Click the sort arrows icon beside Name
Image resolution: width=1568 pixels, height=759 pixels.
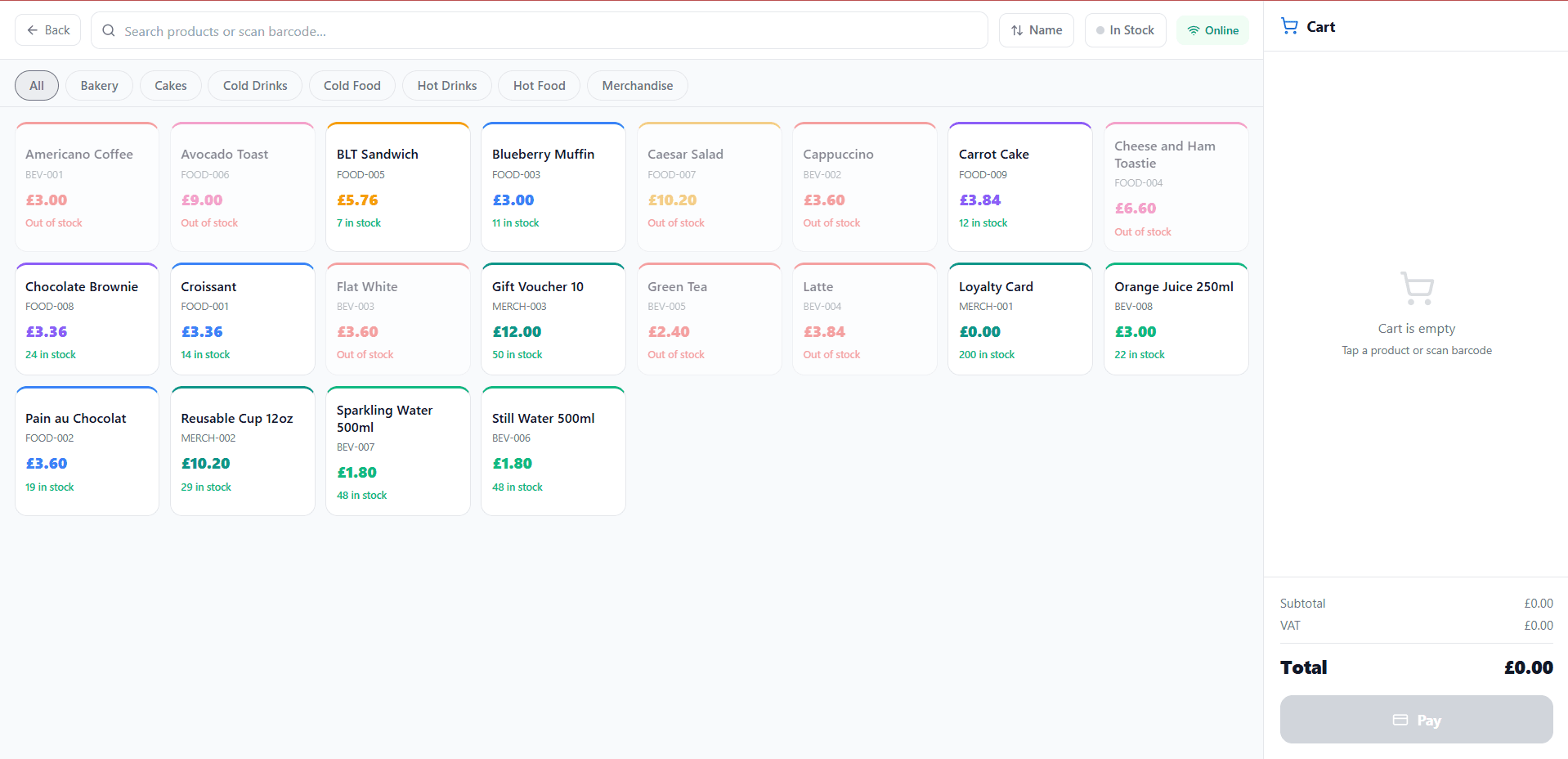(1017, 30)
